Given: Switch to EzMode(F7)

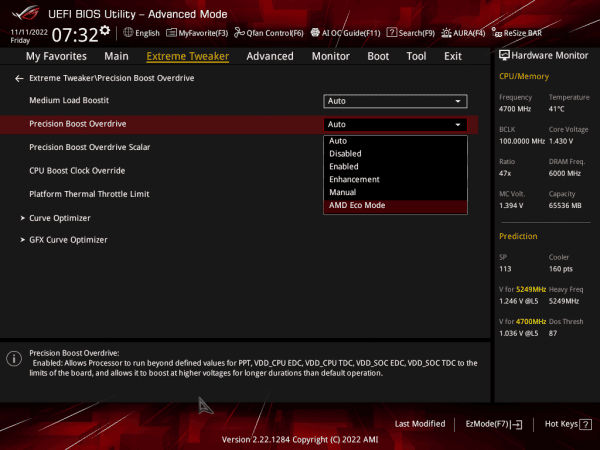Looking at the screenshot, I should pos(494,424).
